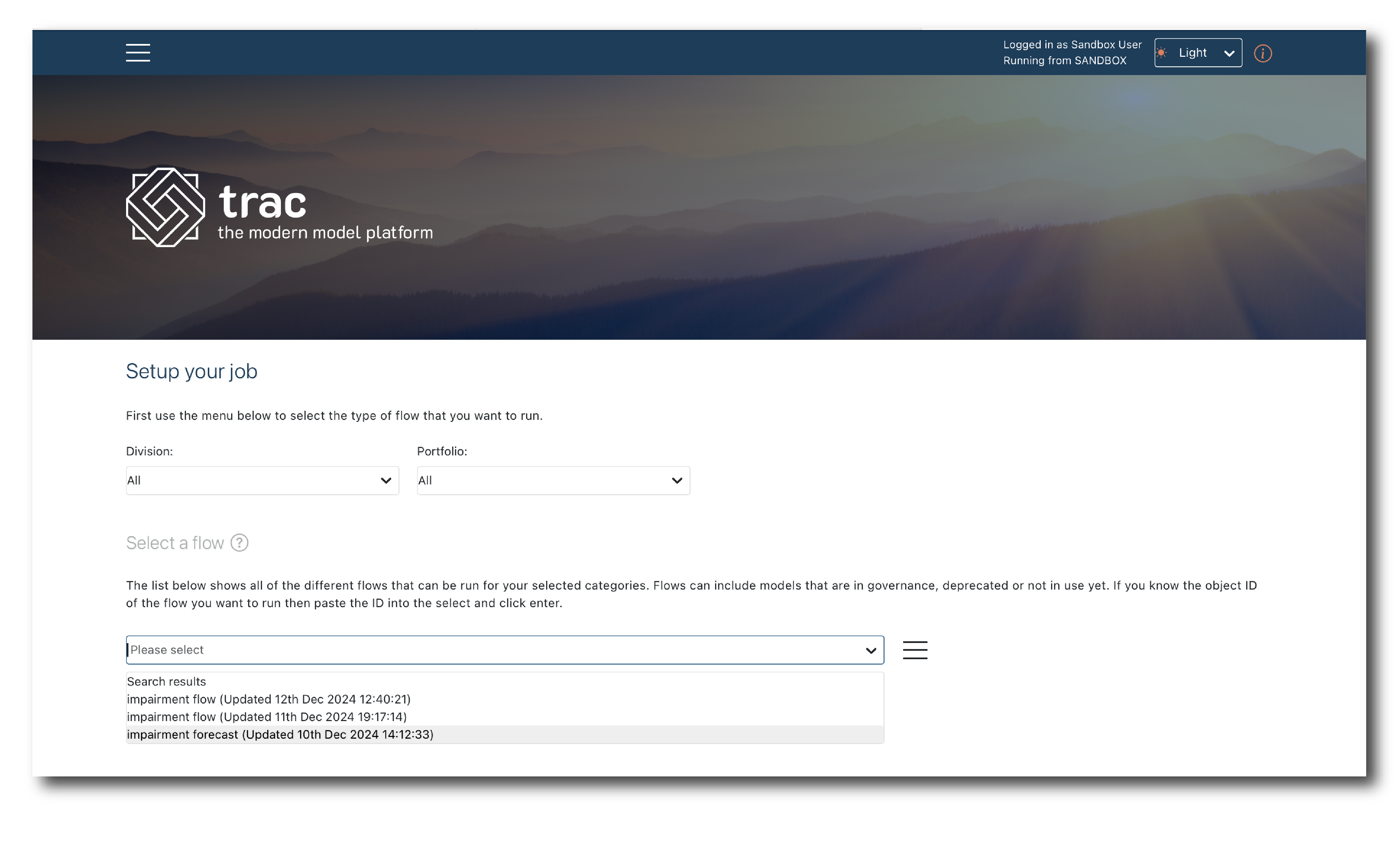Open the hamburger navigation menu
Viewport: 1400px width, 860px height.
pos(138,52)
